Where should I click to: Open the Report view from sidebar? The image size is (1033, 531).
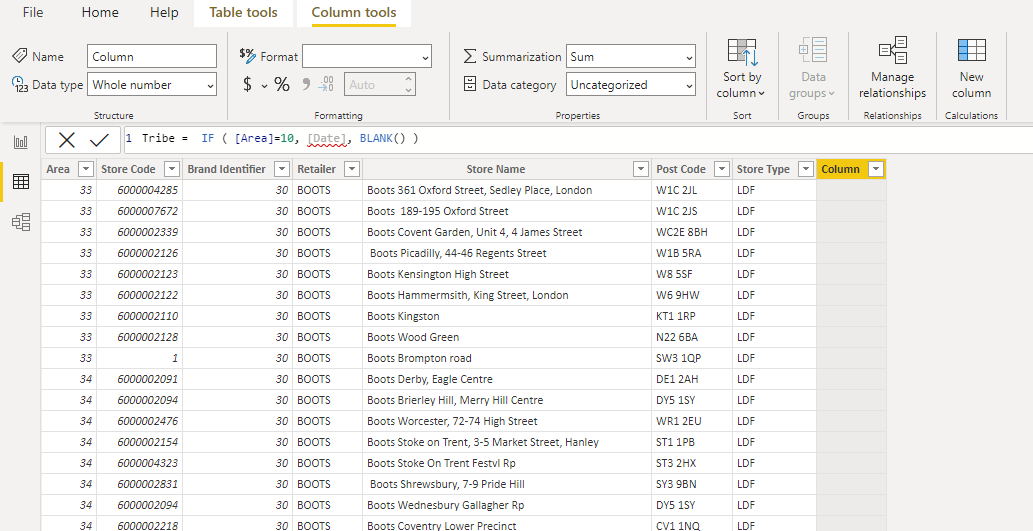click(21, 142)
